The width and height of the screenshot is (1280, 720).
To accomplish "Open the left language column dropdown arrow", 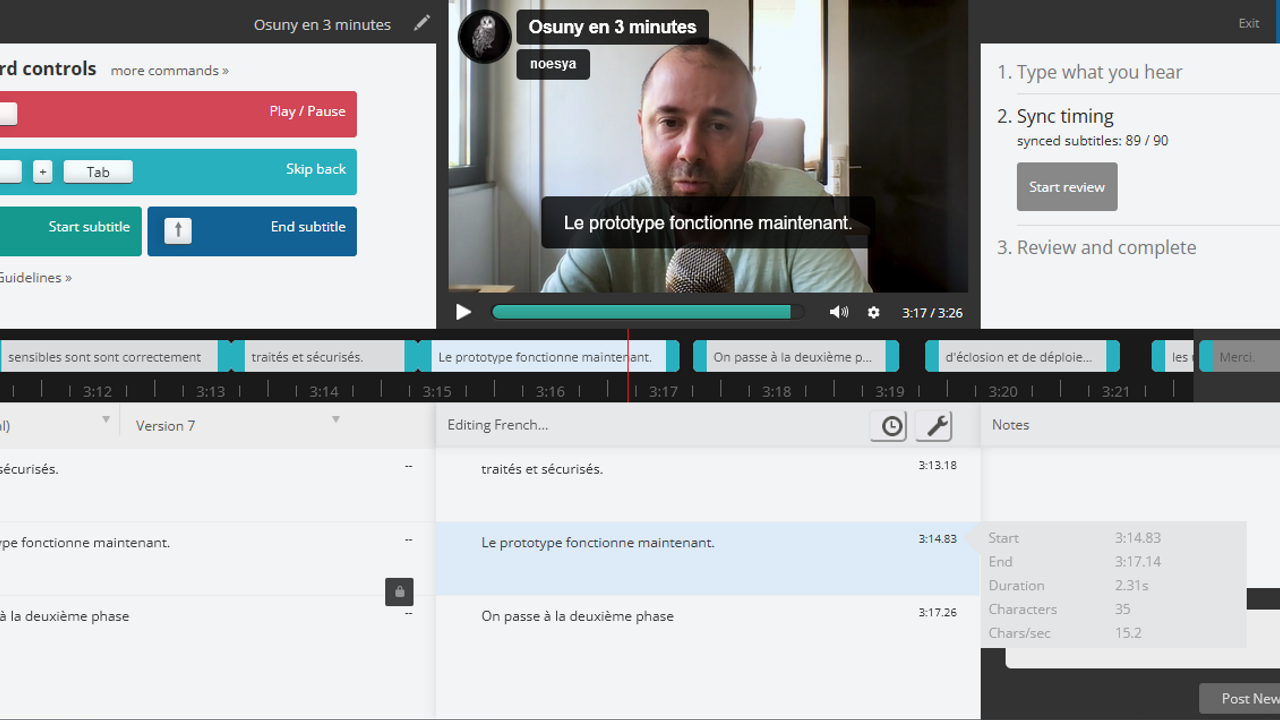I will 106,420.
